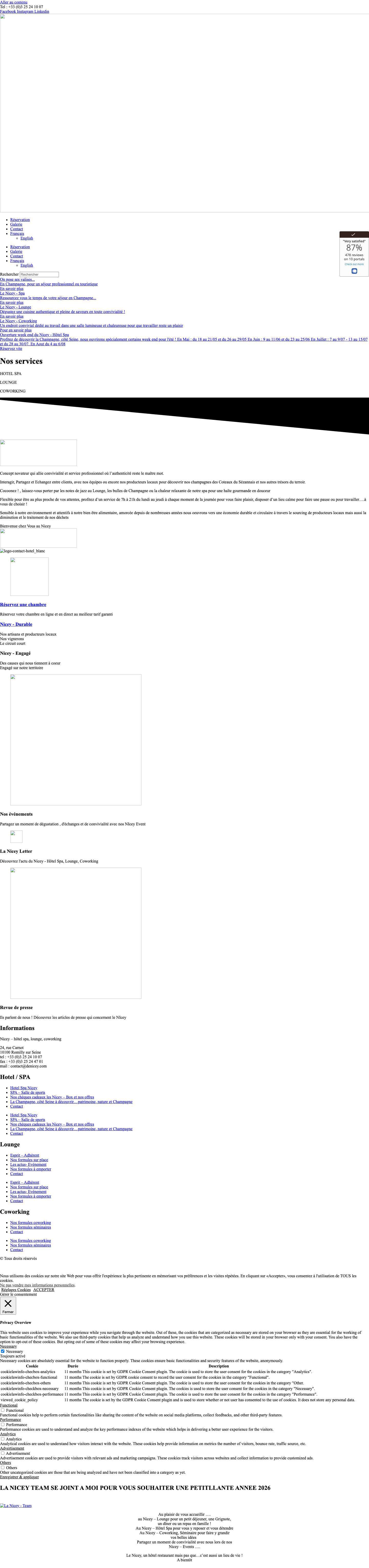The width and height of the screenshot is (369, 1568).
Task: Enable the Advertisement cookies checkbox
Action: [x=3, y=1453]
